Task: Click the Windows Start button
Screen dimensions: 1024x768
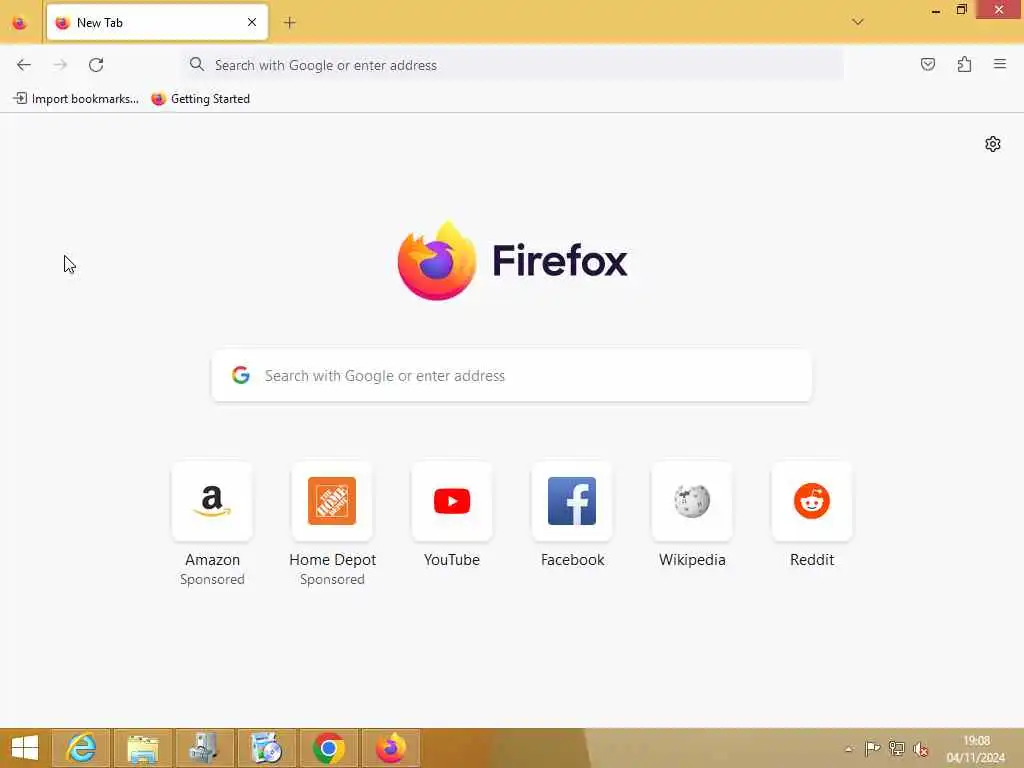Action: 25,748
